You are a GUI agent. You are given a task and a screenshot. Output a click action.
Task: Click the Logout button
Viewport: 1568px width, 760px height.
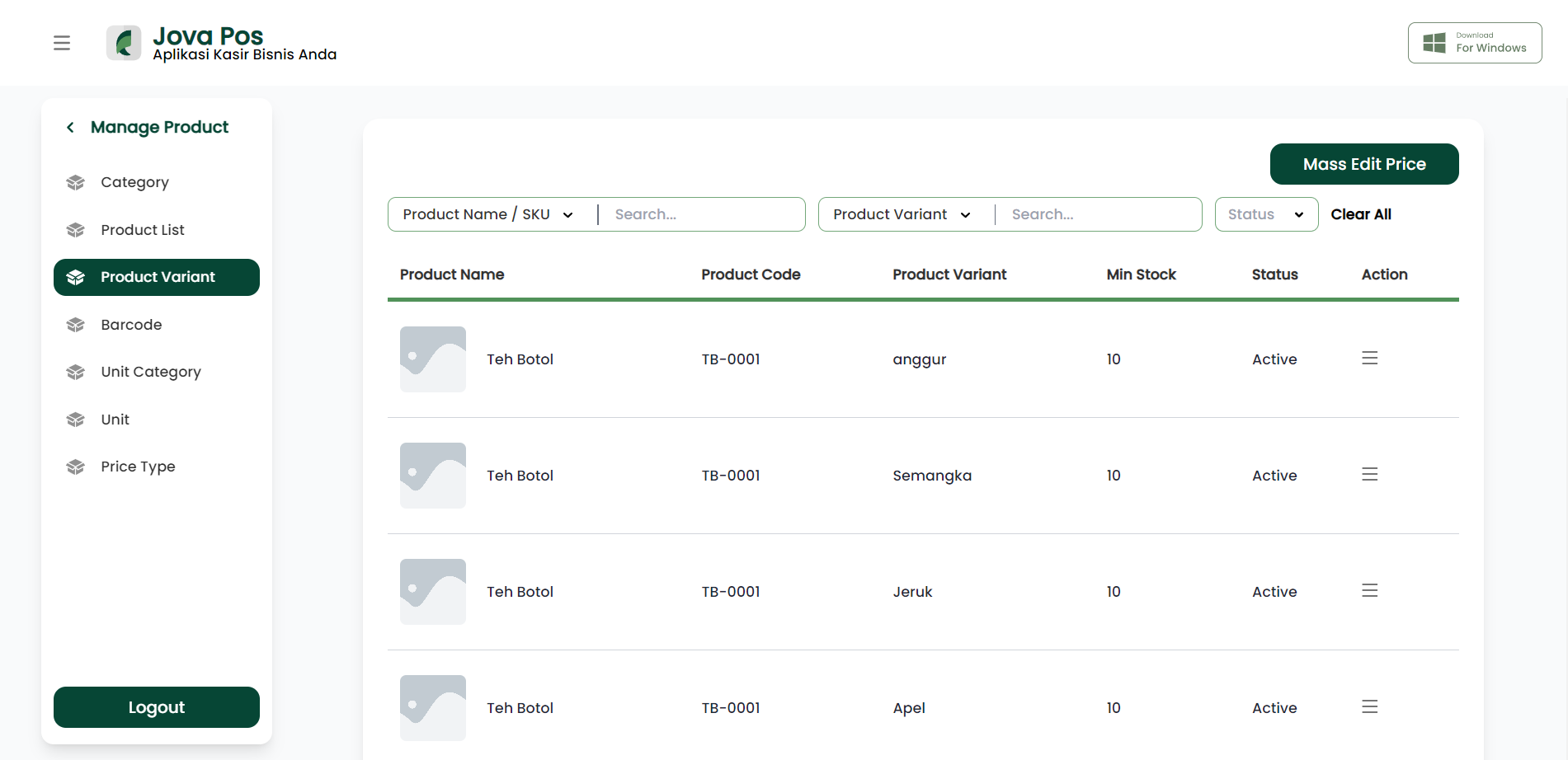157,707
